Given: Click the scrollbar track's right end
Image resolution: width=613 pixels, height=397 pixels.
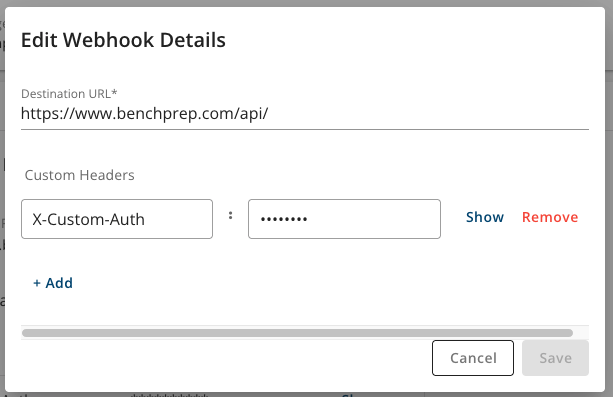Looking at the screenshot, I should (581, 333).
